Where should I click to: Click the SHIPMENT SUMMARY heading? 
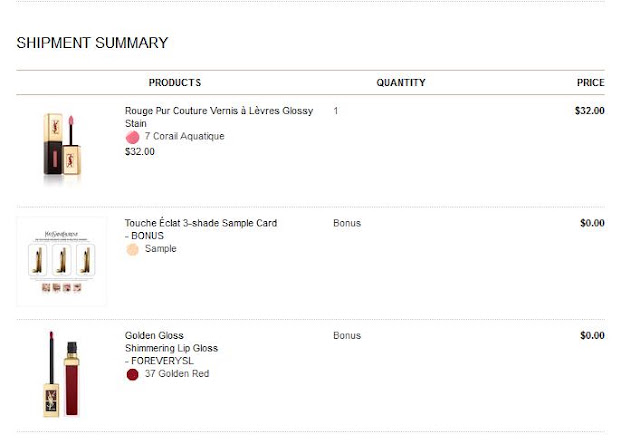92,43
